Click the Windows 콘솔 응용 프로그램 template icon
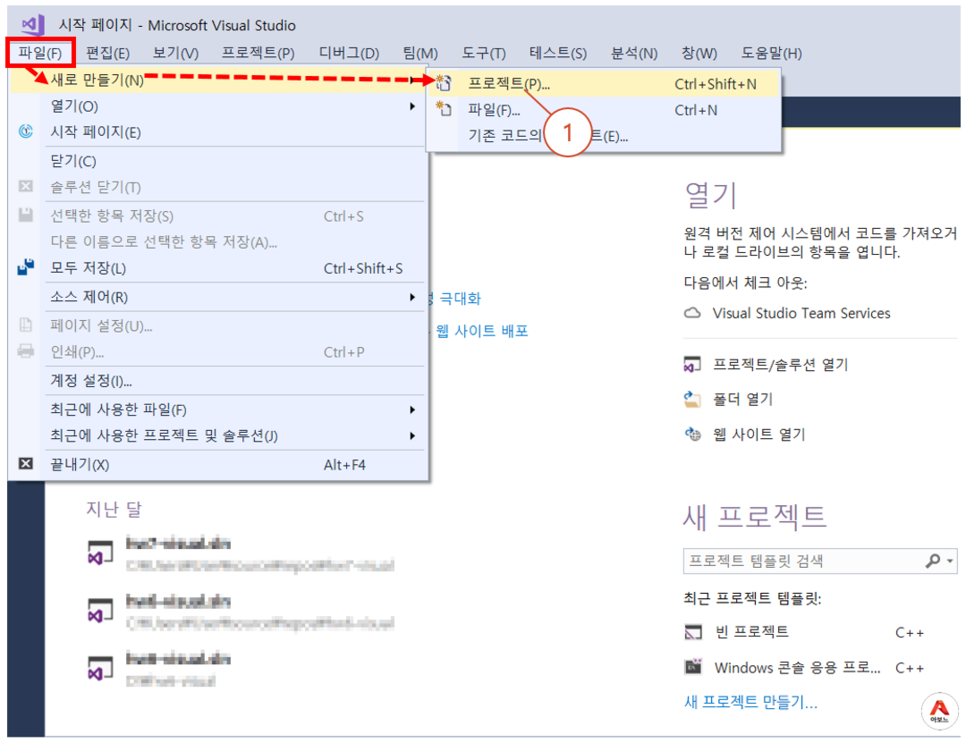 (x=693, y=667)
